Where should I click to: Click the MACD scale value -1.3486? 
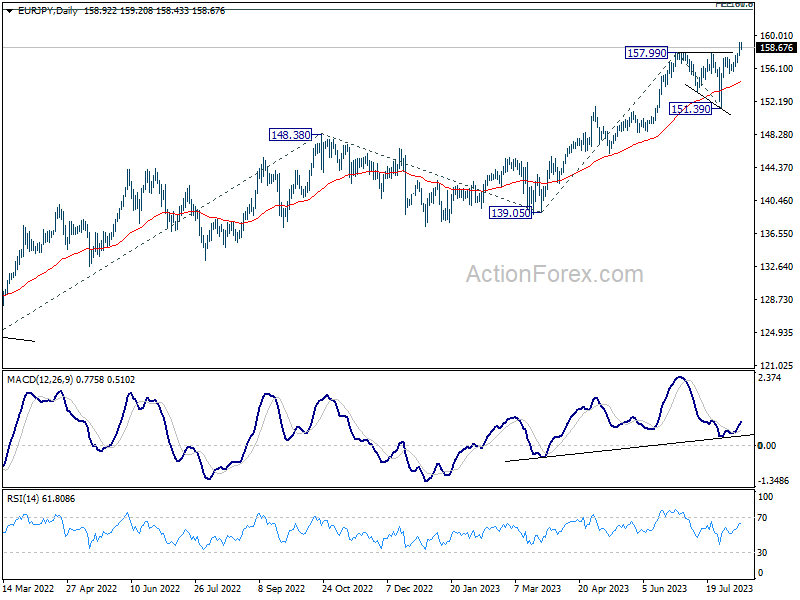tap(773, 481)
